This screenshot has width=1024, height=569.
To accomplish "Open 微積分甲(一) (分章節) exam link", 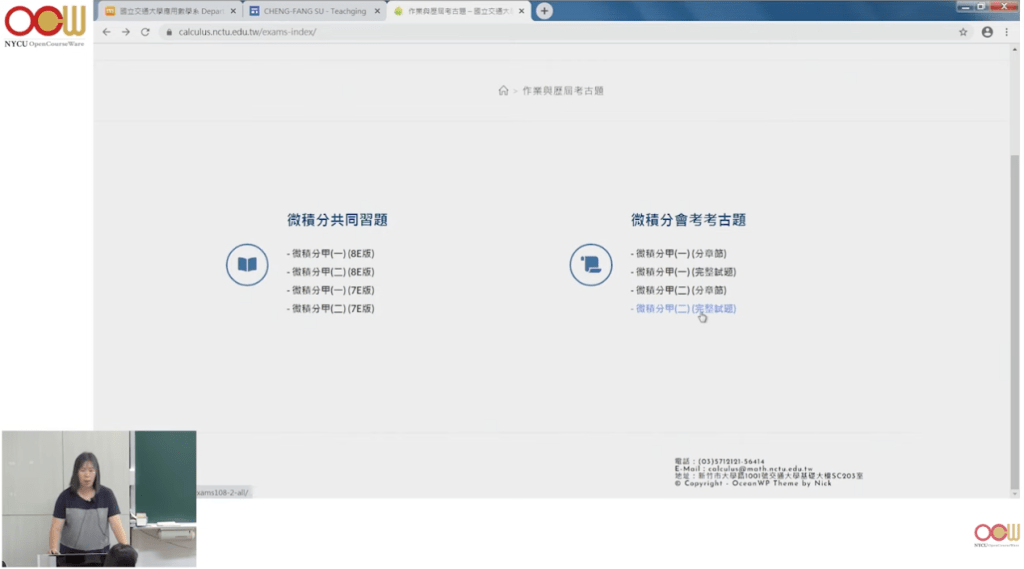I will coord(680,254).
